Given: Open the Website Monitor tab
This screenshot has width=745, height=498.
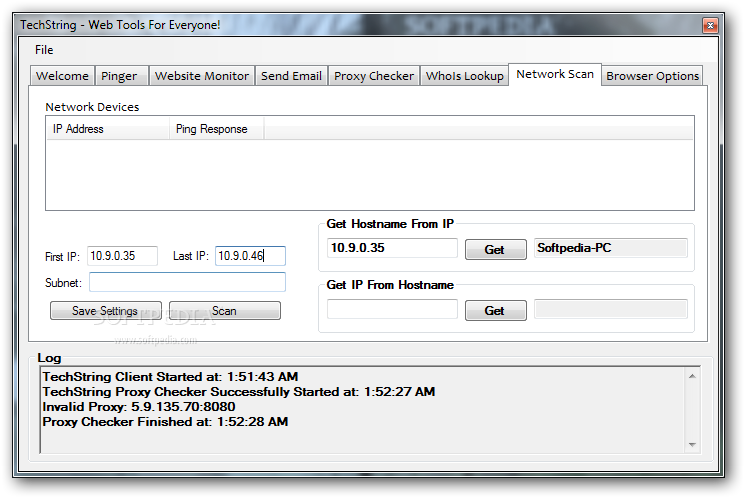Looking at the screenshot, I should tap(202, 76).
